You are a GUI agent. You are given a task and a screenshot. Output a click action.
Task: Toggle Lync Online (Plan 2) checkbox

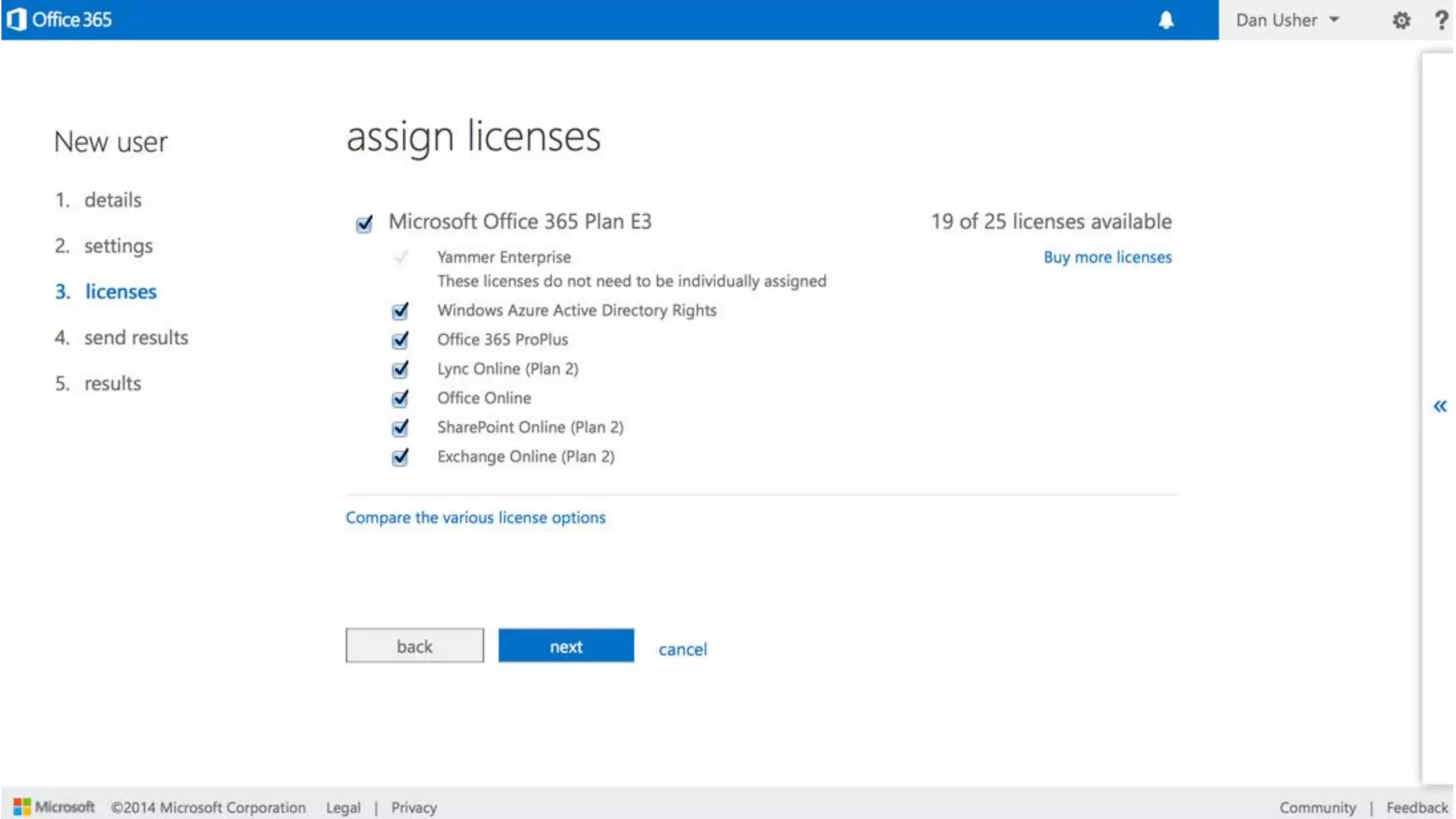coord(400,369)
